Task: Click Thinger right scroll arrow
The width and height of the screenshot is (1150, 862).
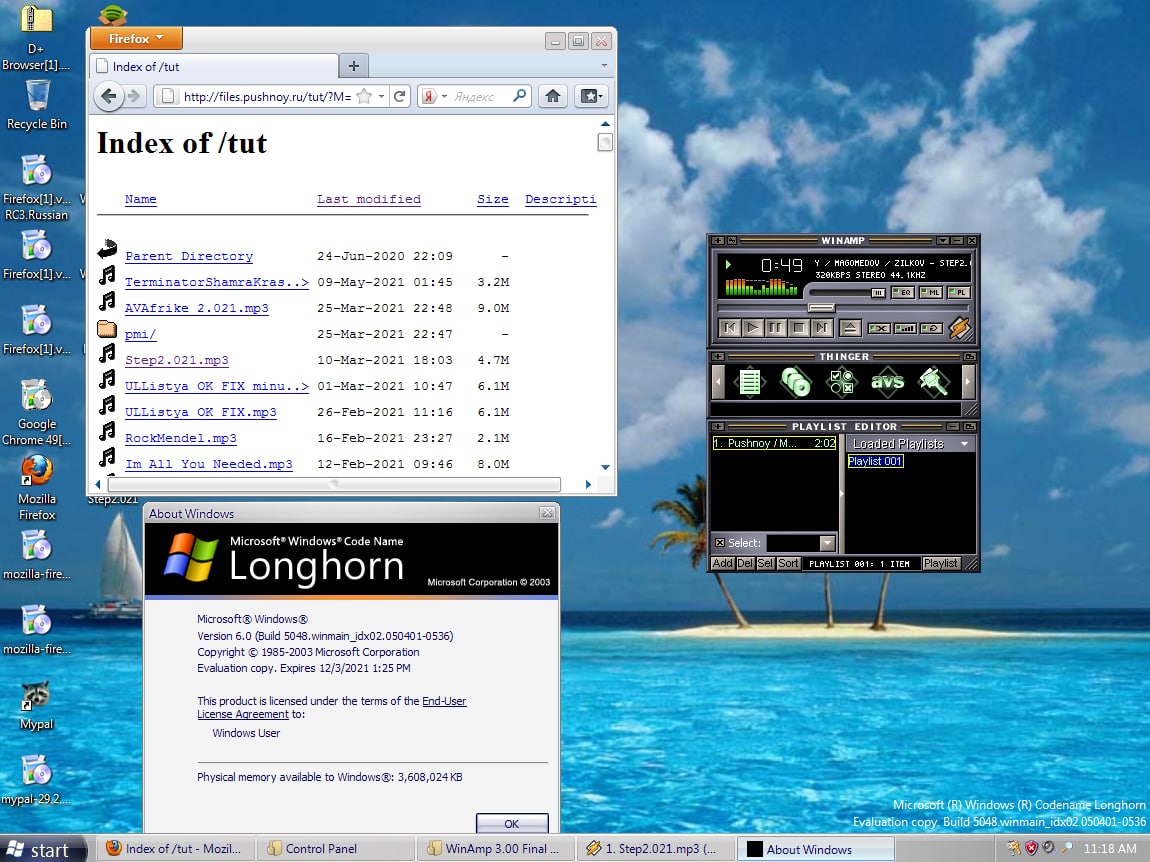Action: (x=968, y=382)
